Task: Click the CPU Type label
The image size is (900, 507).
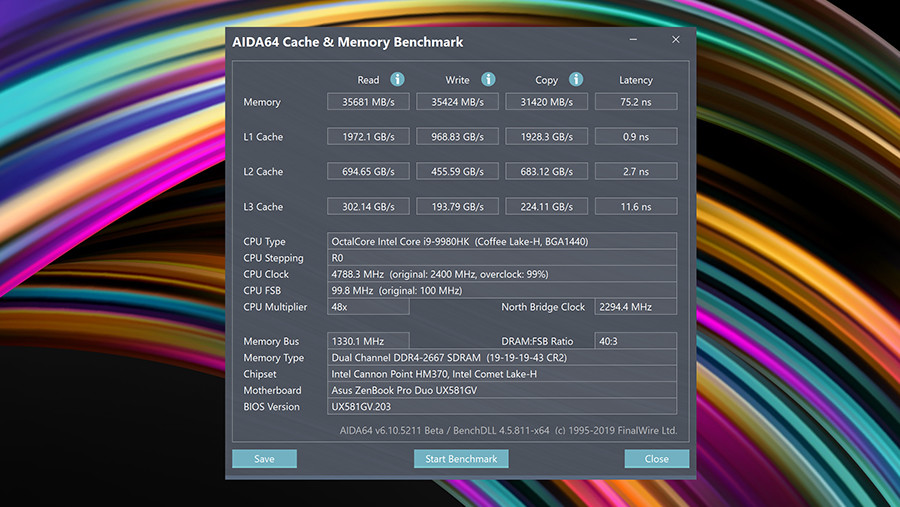Action: [x=264, y=241]
